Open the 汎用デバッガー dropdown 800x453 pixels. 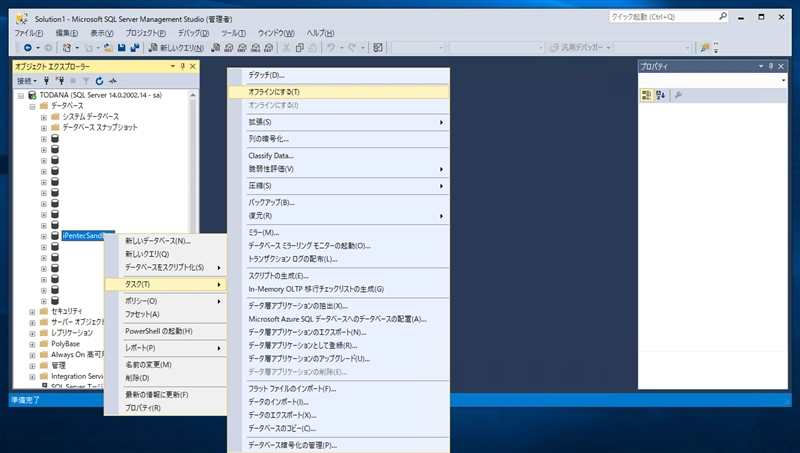[608, 47]
